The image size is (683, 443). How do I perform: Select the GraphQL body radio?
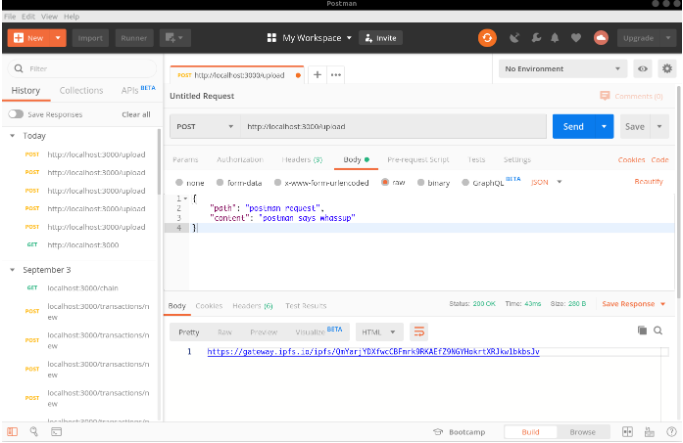(x=465, y=183)
